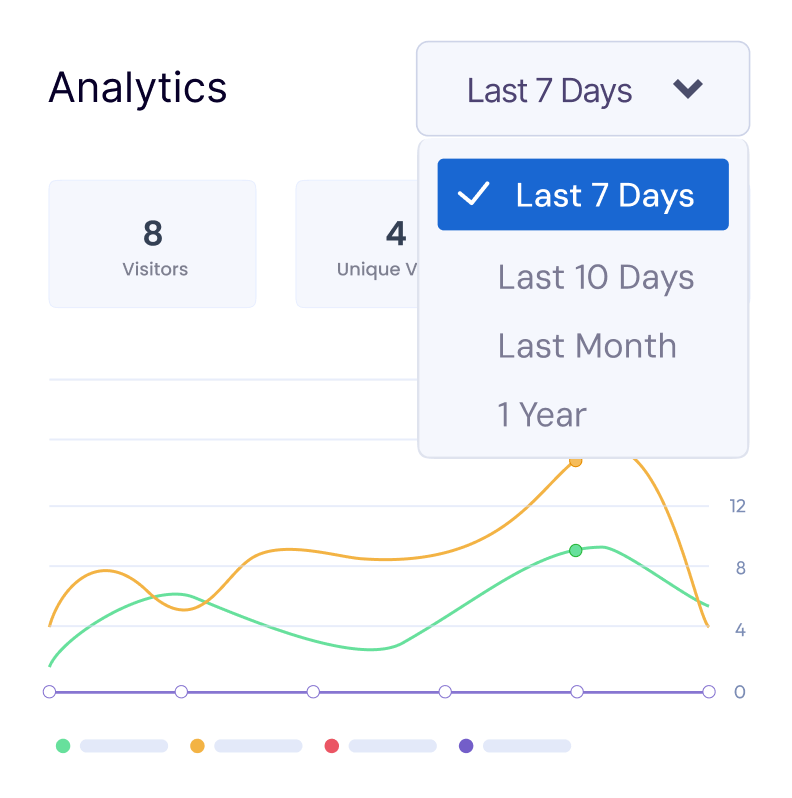792x798 pixels.
Task: Click the first purple axis marker on the left
Action: (x=50, y=691)
